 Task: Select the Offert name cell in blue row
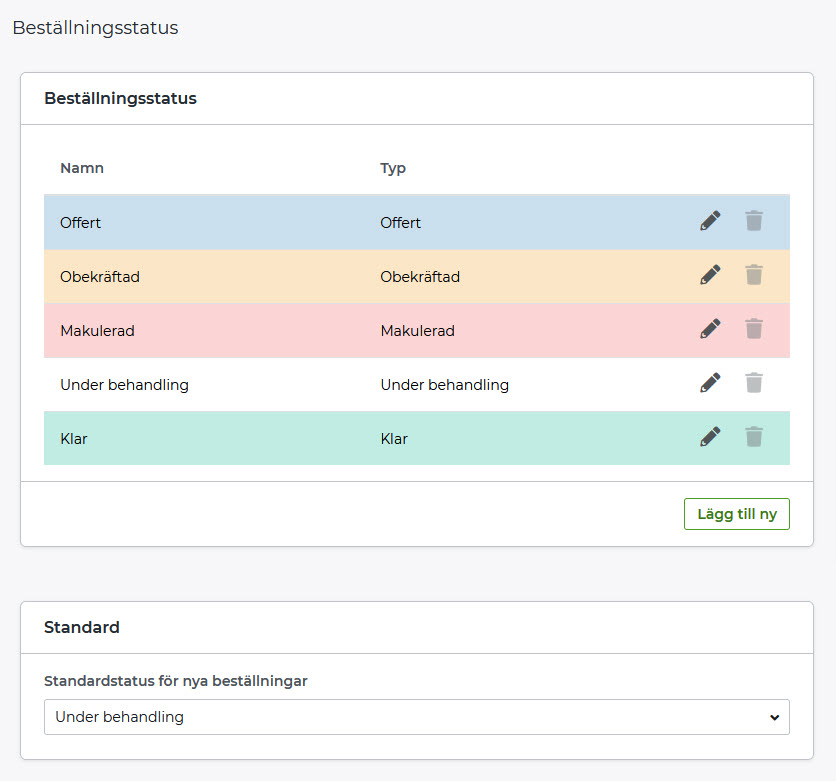pos(81,223)
